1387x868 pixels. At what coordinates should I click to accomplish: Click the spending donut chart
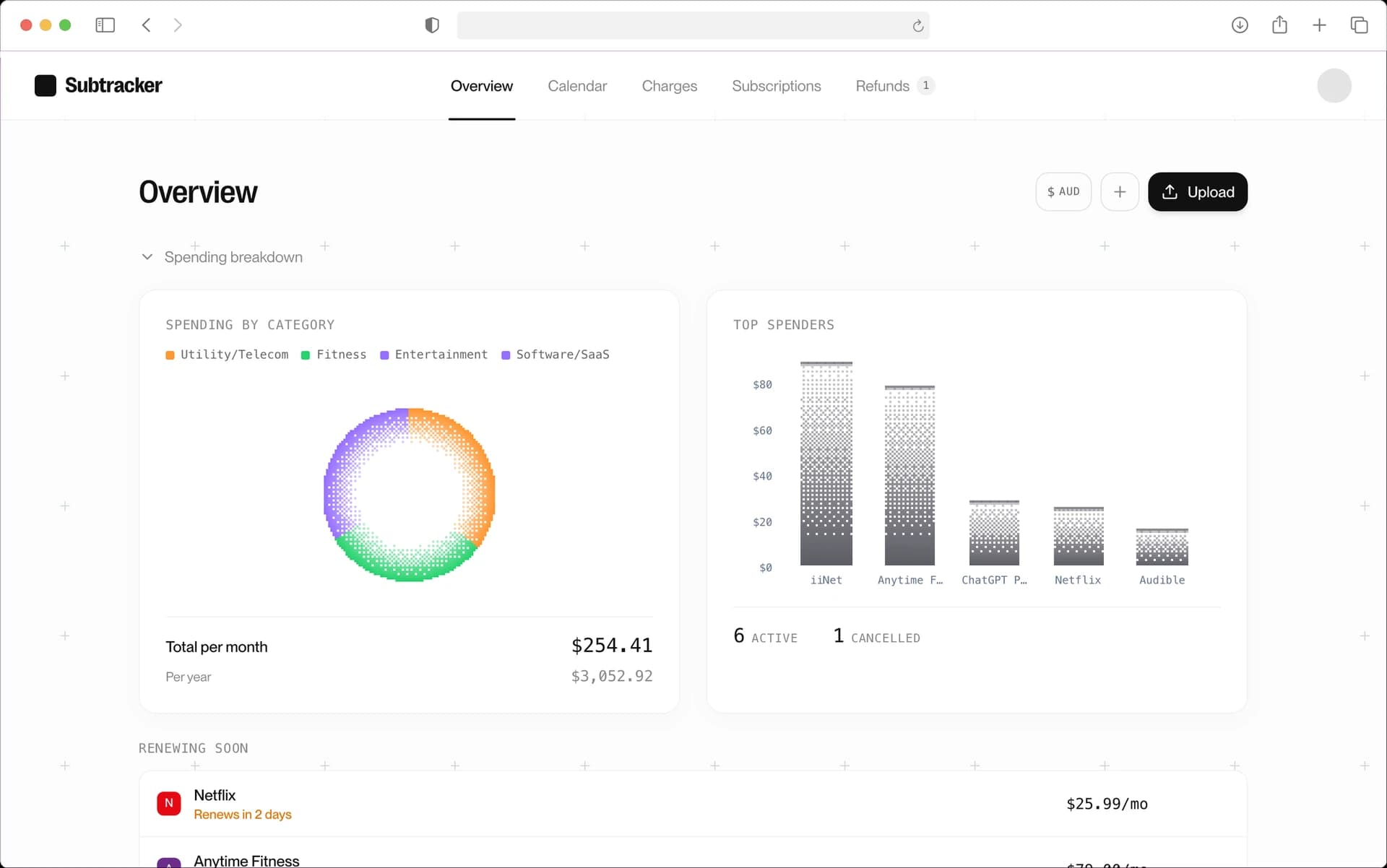pos(409,495)
